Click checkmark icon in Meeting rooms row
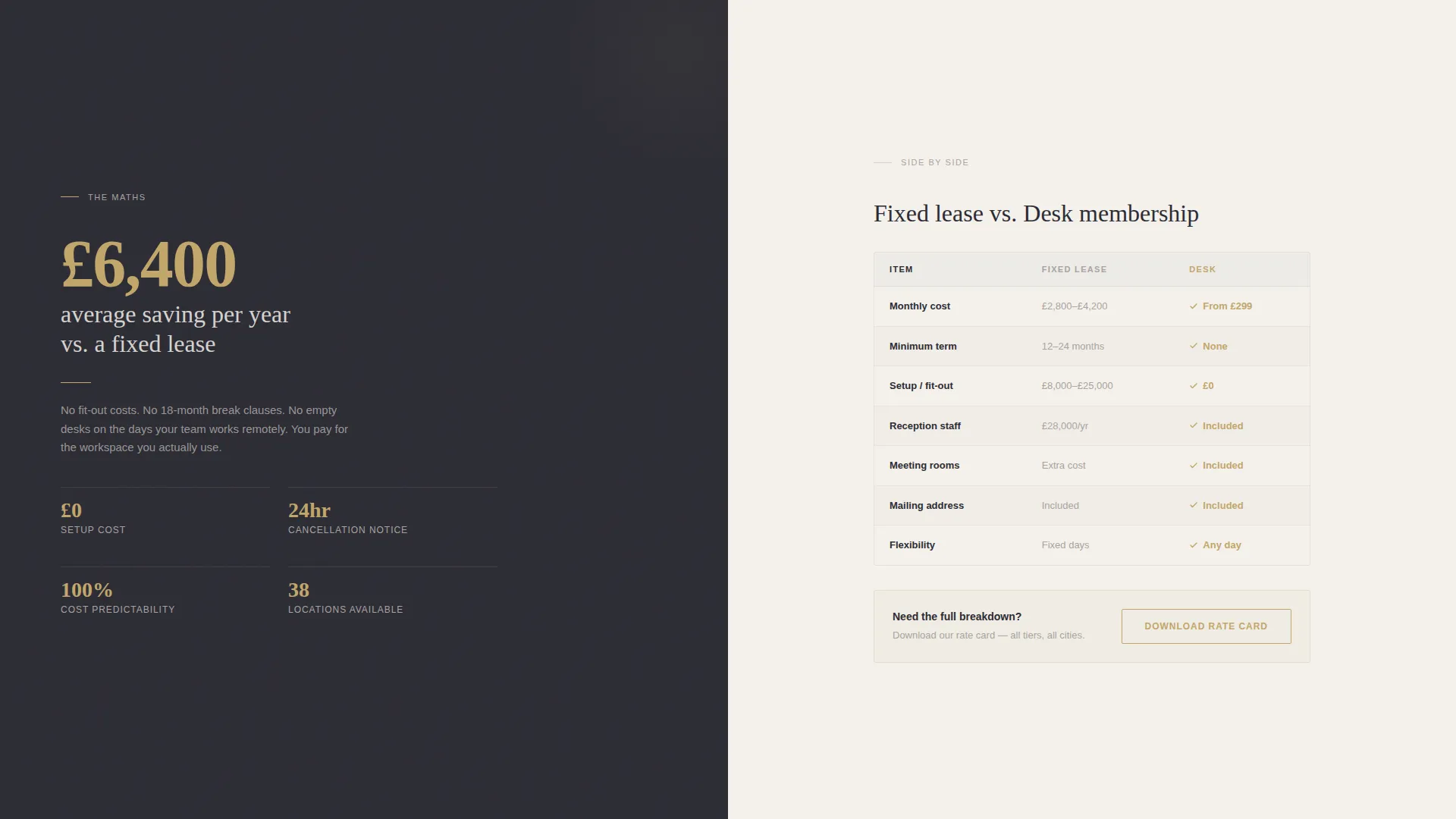1456x819 pixels. coord(1194,466)
